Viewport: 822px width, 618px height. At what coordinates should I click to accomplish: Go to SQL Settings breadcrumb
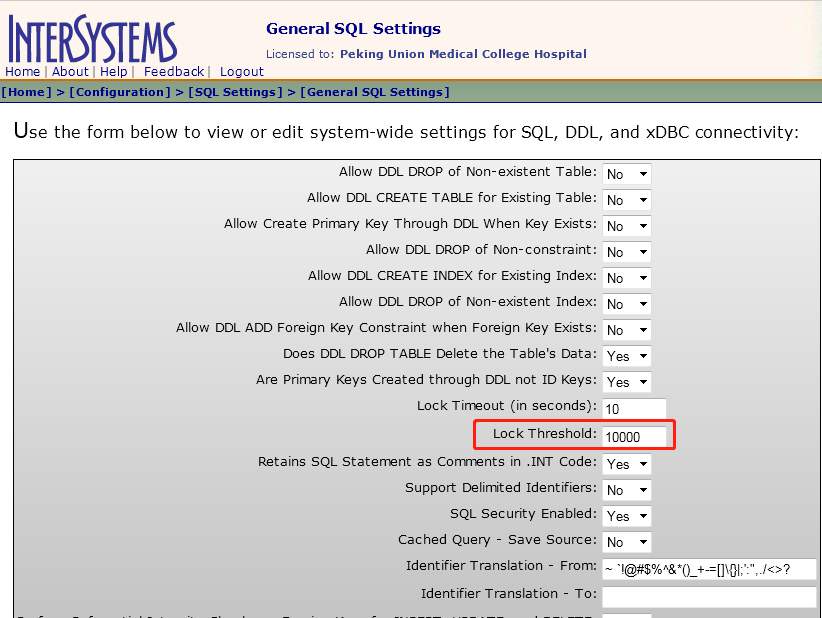[235, 92]
